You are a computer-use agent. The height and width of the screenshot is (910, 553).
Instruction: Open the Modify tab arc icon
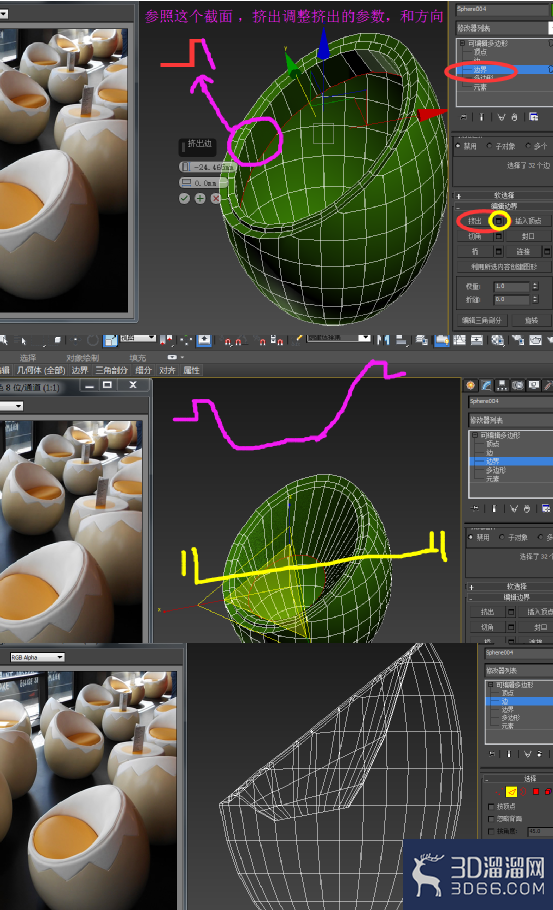pos(486,385)
